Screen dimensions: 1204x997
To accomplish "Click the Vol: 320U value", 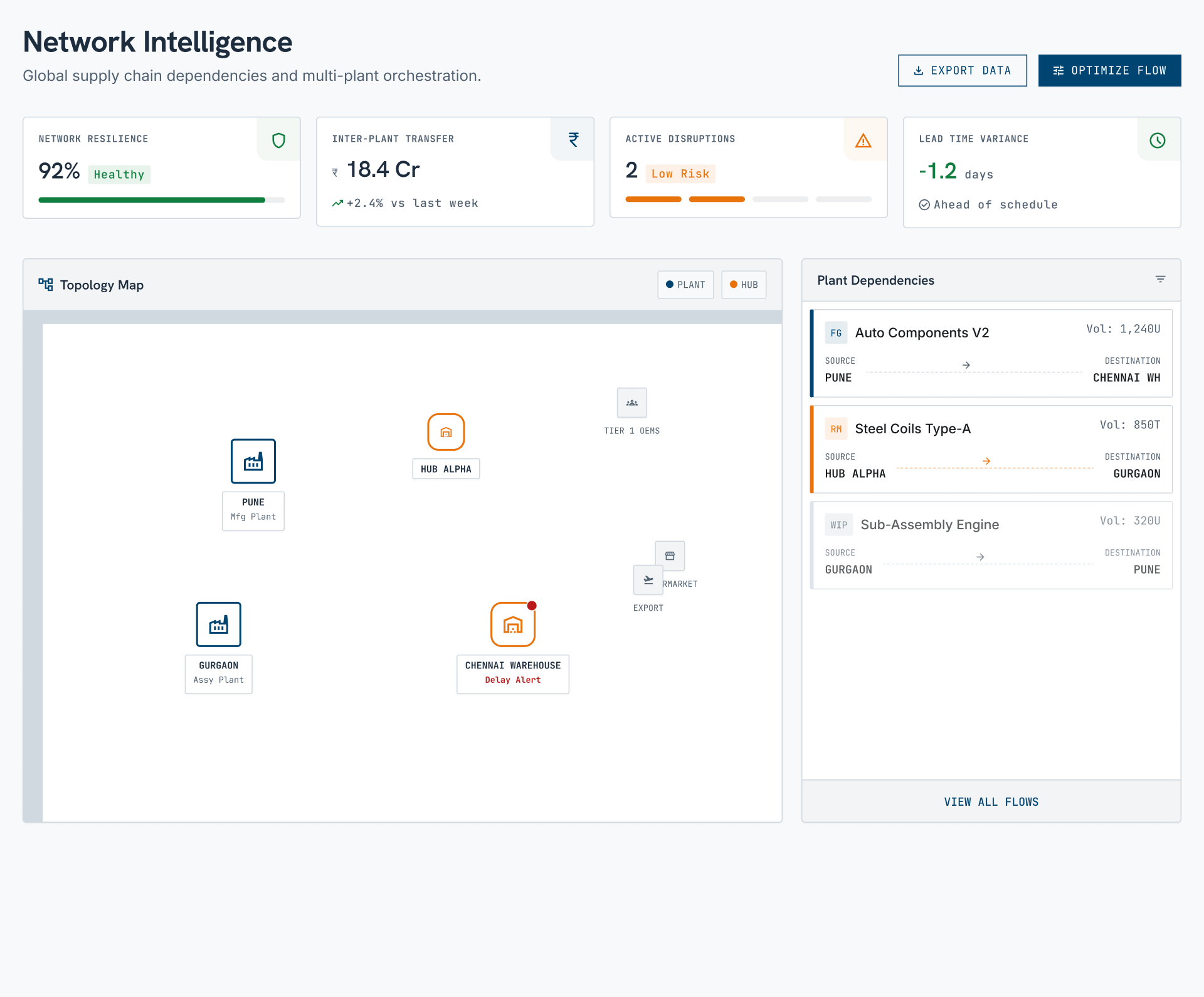I will (x=1130, y=520).
